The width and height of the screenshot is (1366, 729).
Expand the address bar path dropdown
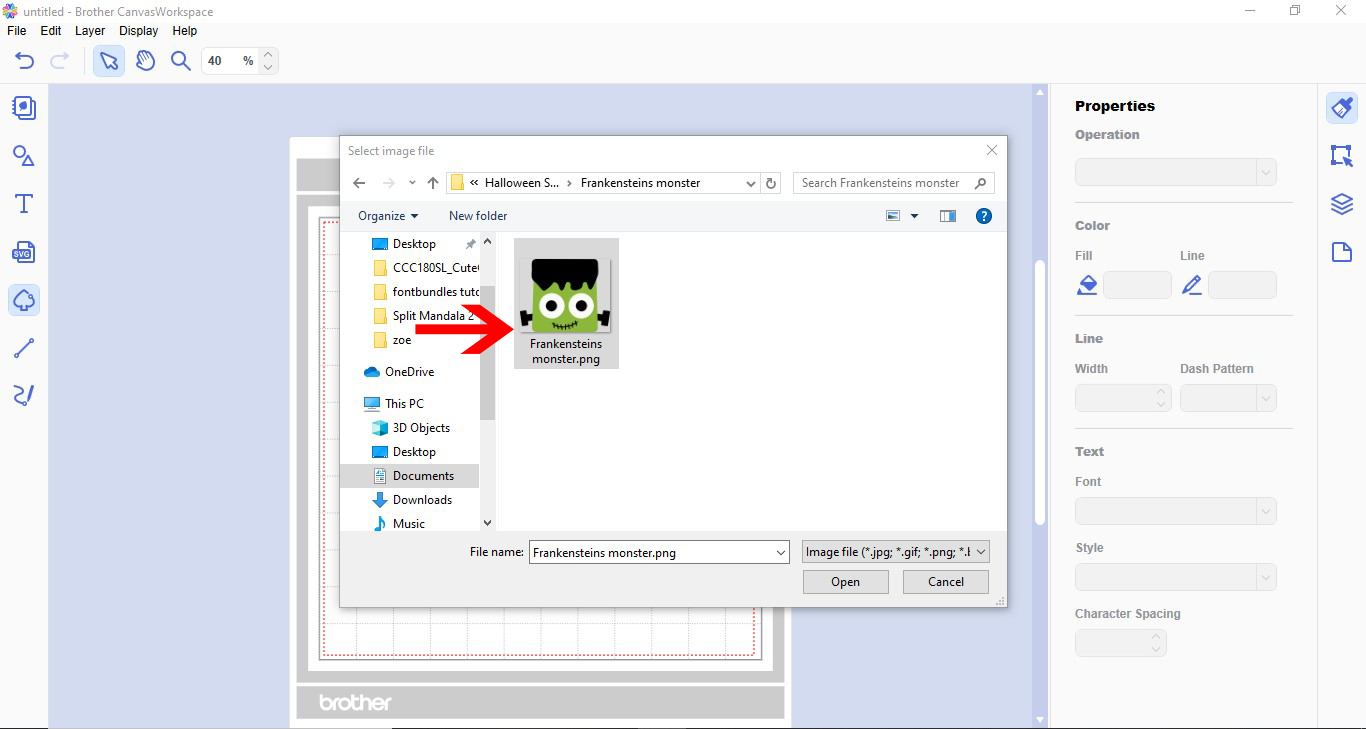point(751,183)
